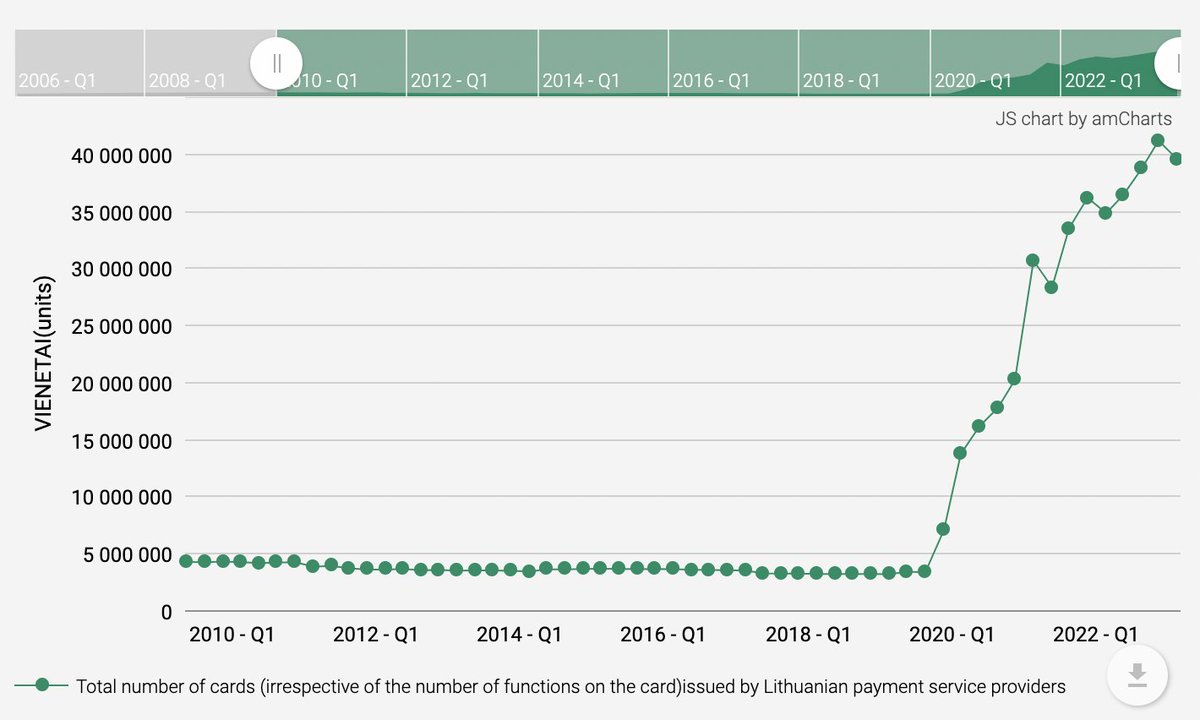The image size is (1200, 720).
Task: Click the 2020 - Q1 x-axis label
Action: coord(951,634)
